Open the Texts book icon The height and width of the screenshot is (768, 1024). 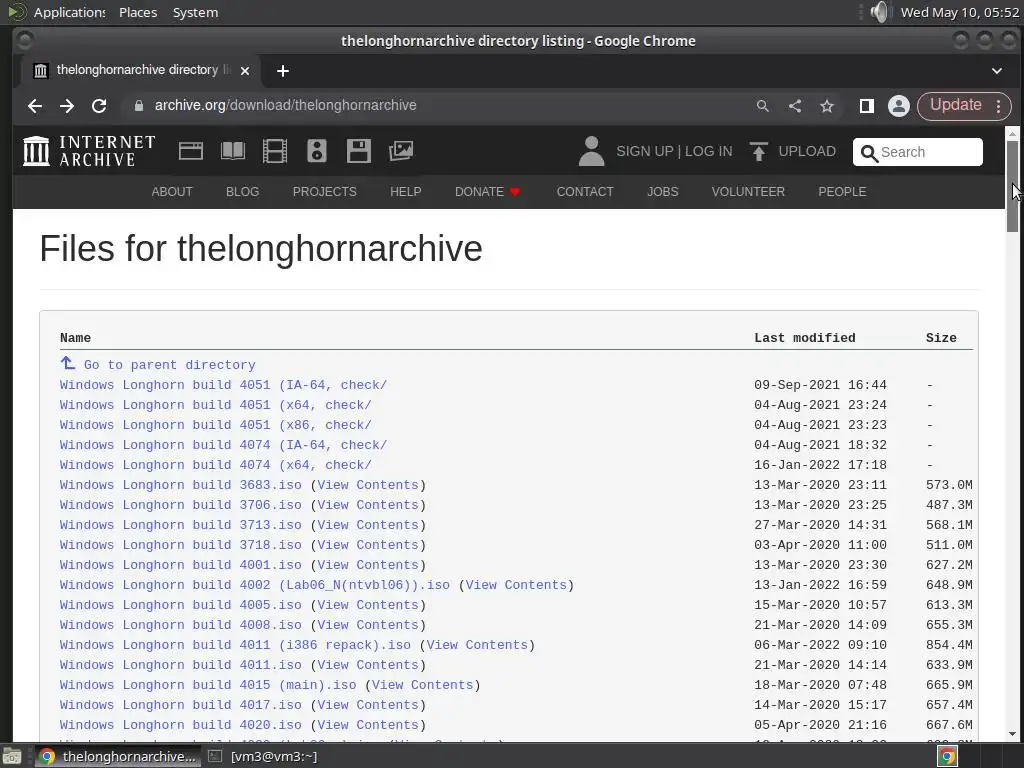(233, 151)
